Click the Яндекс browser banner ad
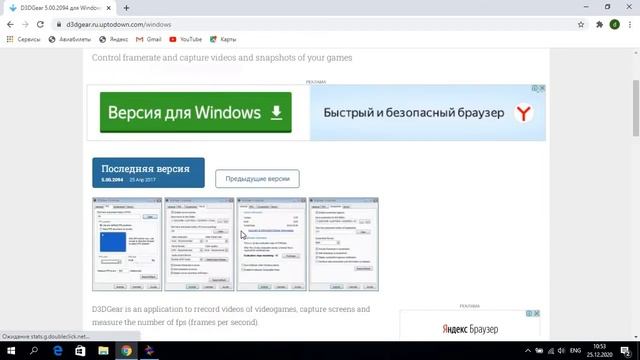Screen dimensions: 640x360 click(427, 113)
